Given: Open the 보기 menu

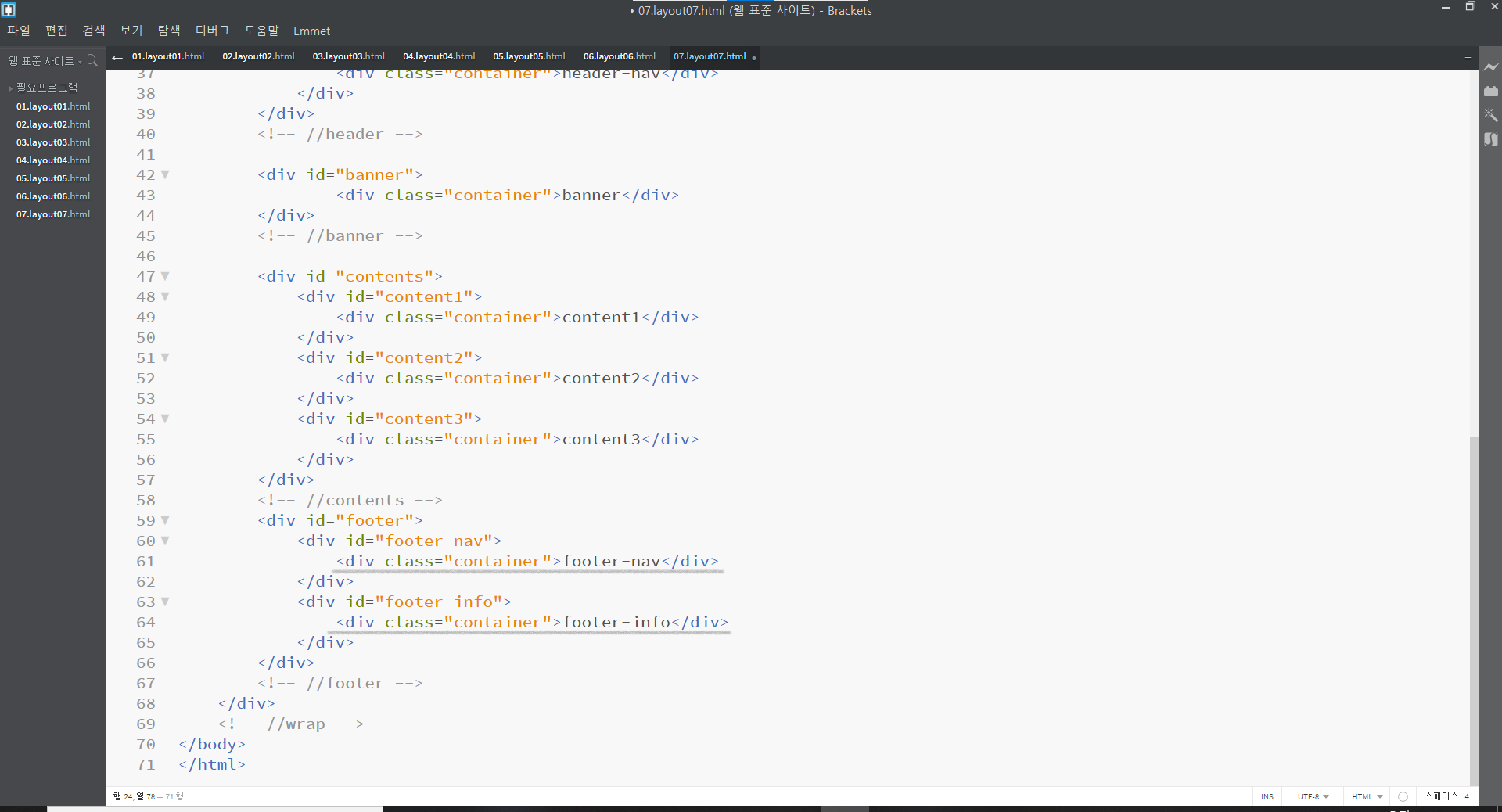Looking at the screenshot, I should coord(131,31).
